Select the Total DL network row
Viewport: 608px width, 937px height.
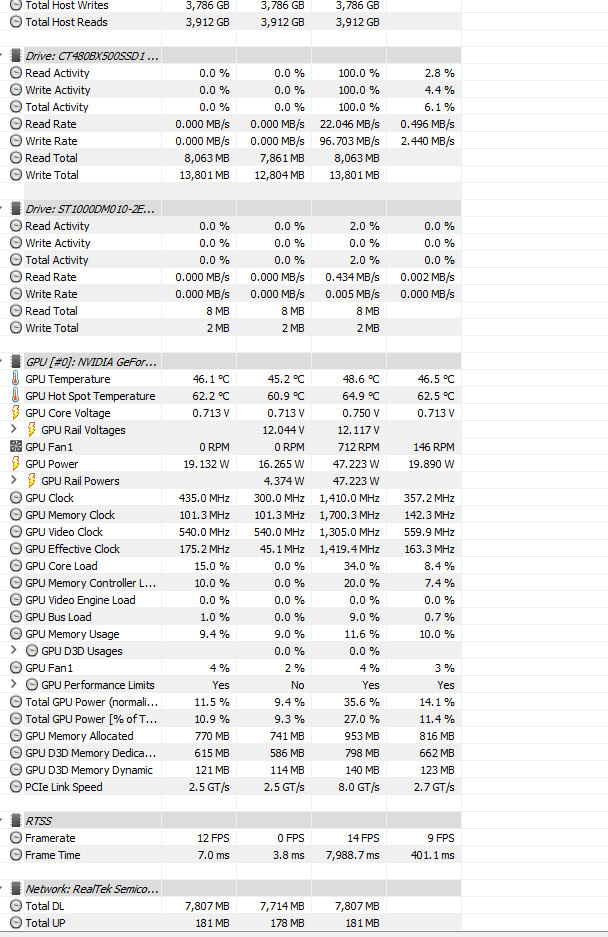44,905
